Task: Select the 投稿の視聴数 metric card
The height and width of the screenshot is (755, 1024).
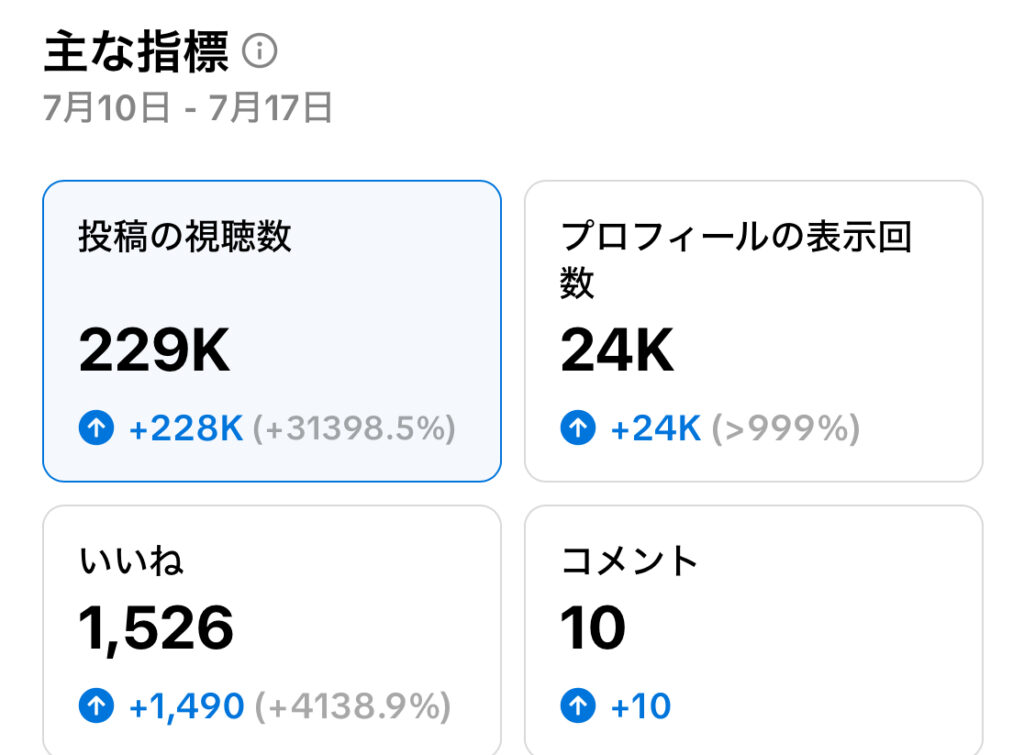Action: pos(272,331)
